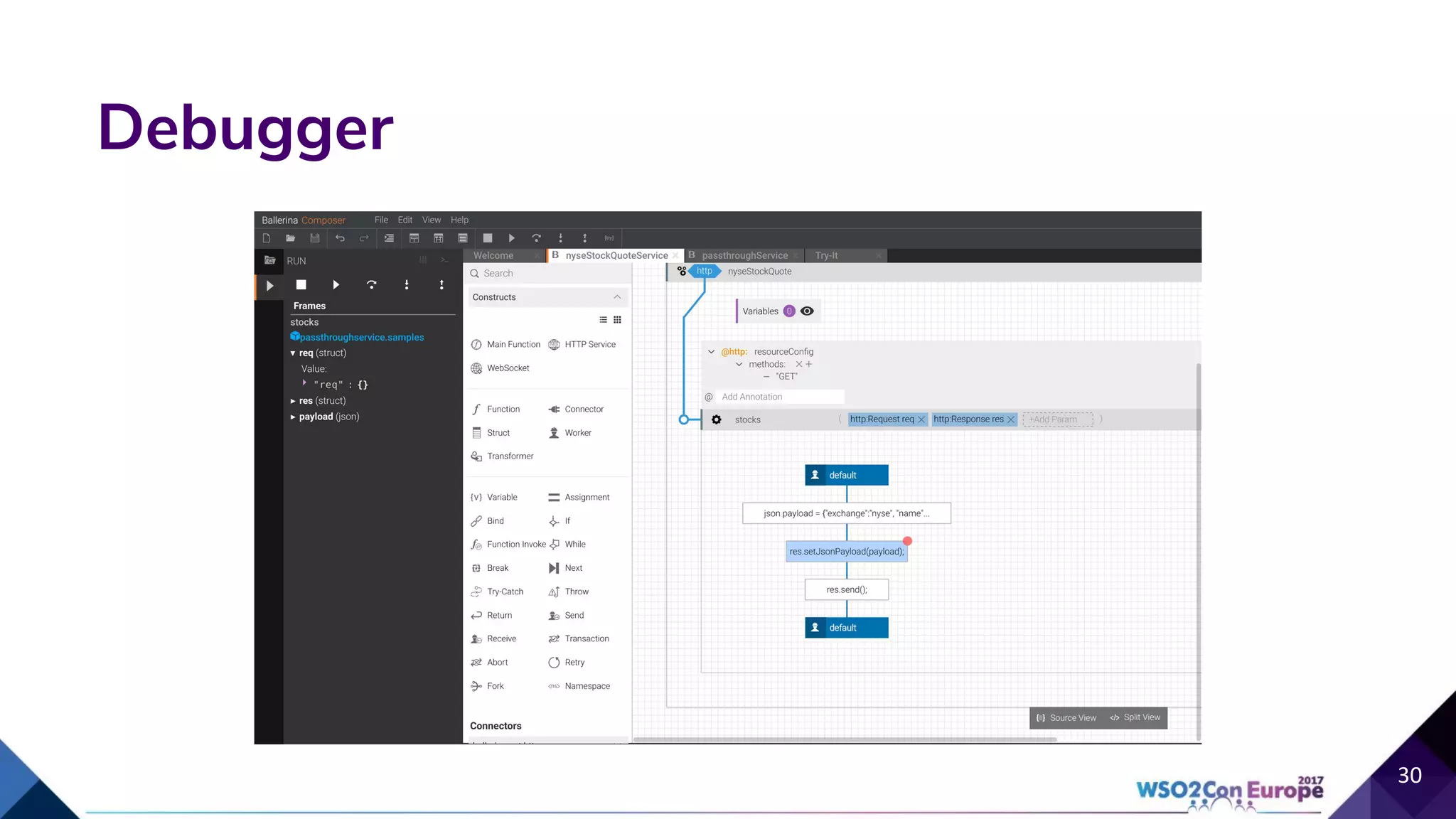Toggle the breakpoint on res.setJsonPayload statement

click(x=907, y=541)
